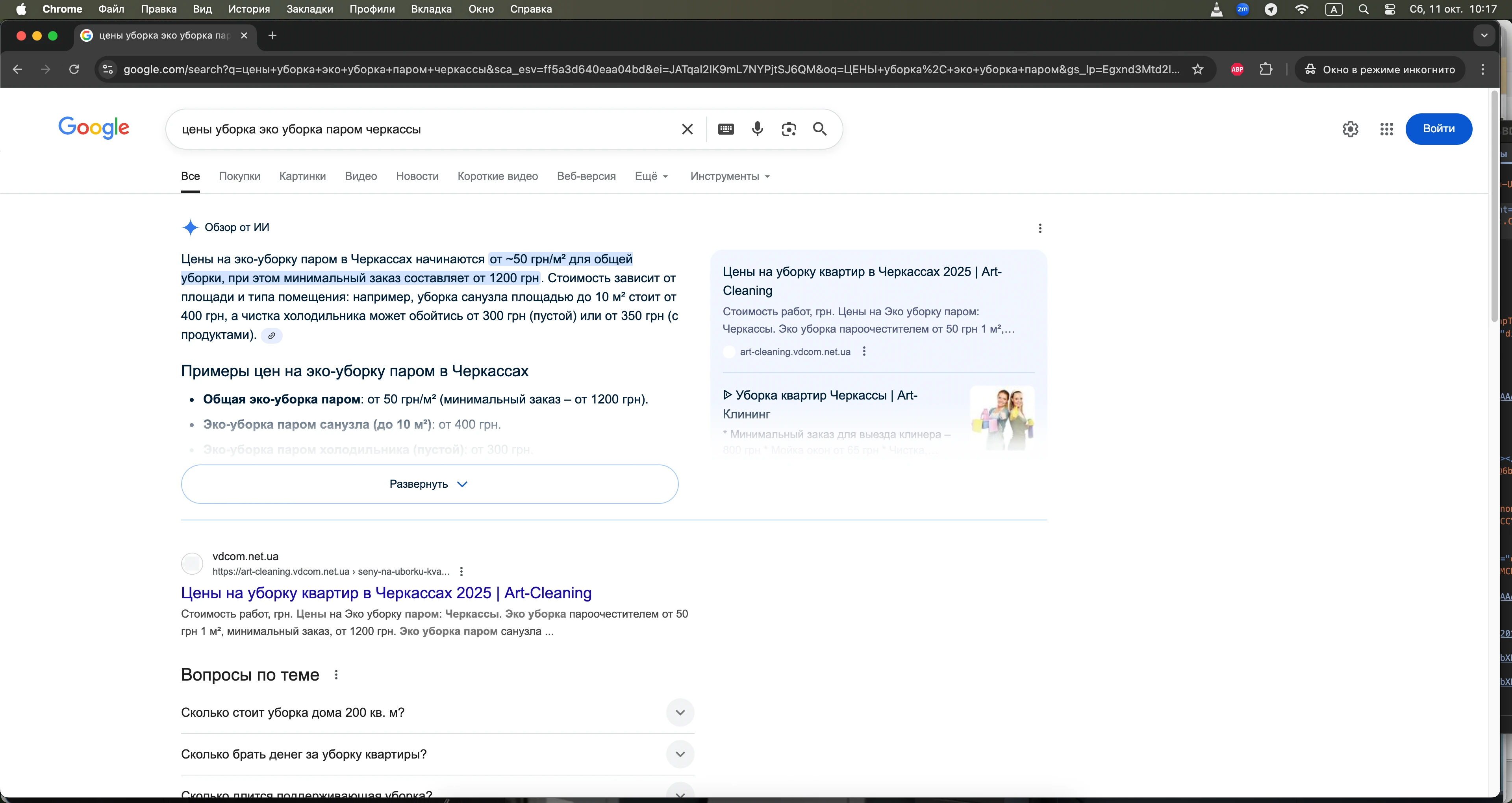Clear the search box with X icon

point(687,129)
